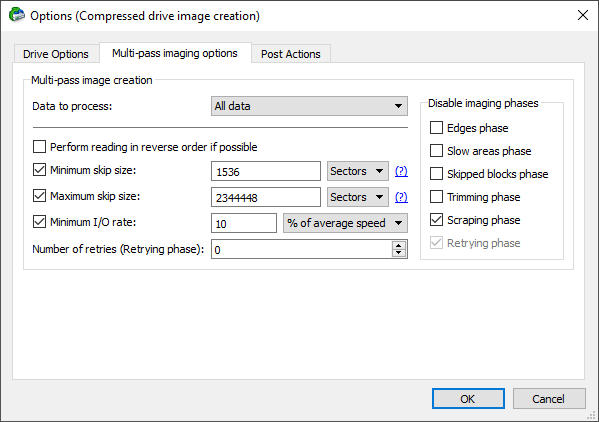Disable the Edges phase checkbox

(436, 128)
